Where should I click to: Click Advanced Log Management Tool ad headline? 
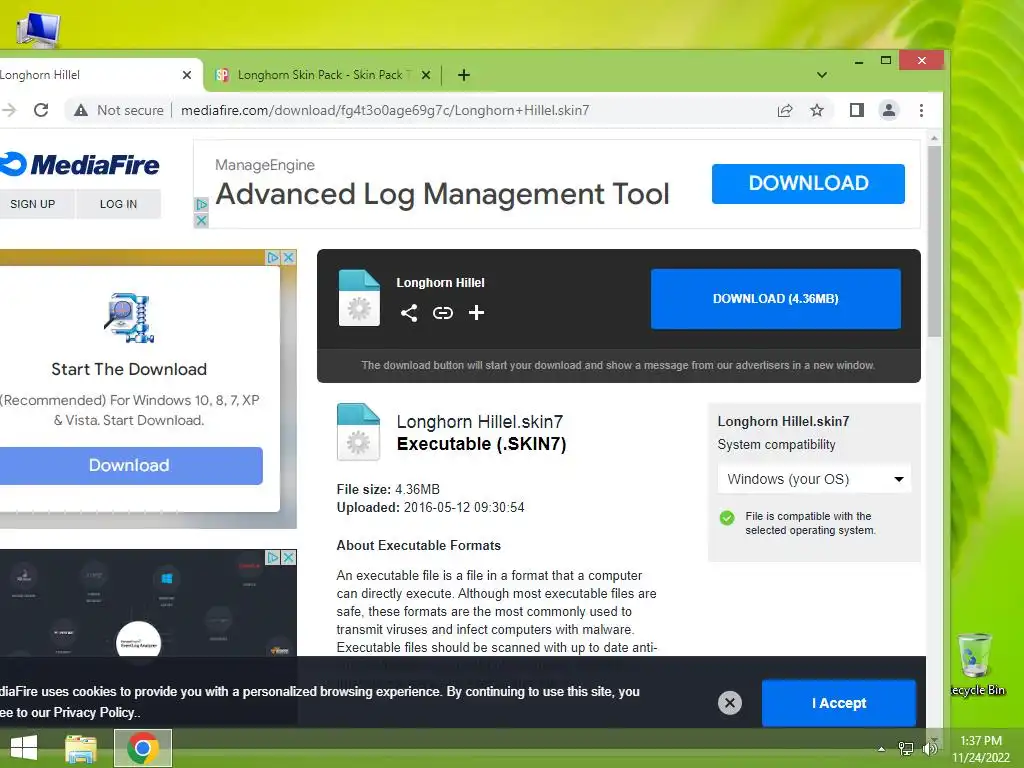pyautogui.click(x=442, y=194)
